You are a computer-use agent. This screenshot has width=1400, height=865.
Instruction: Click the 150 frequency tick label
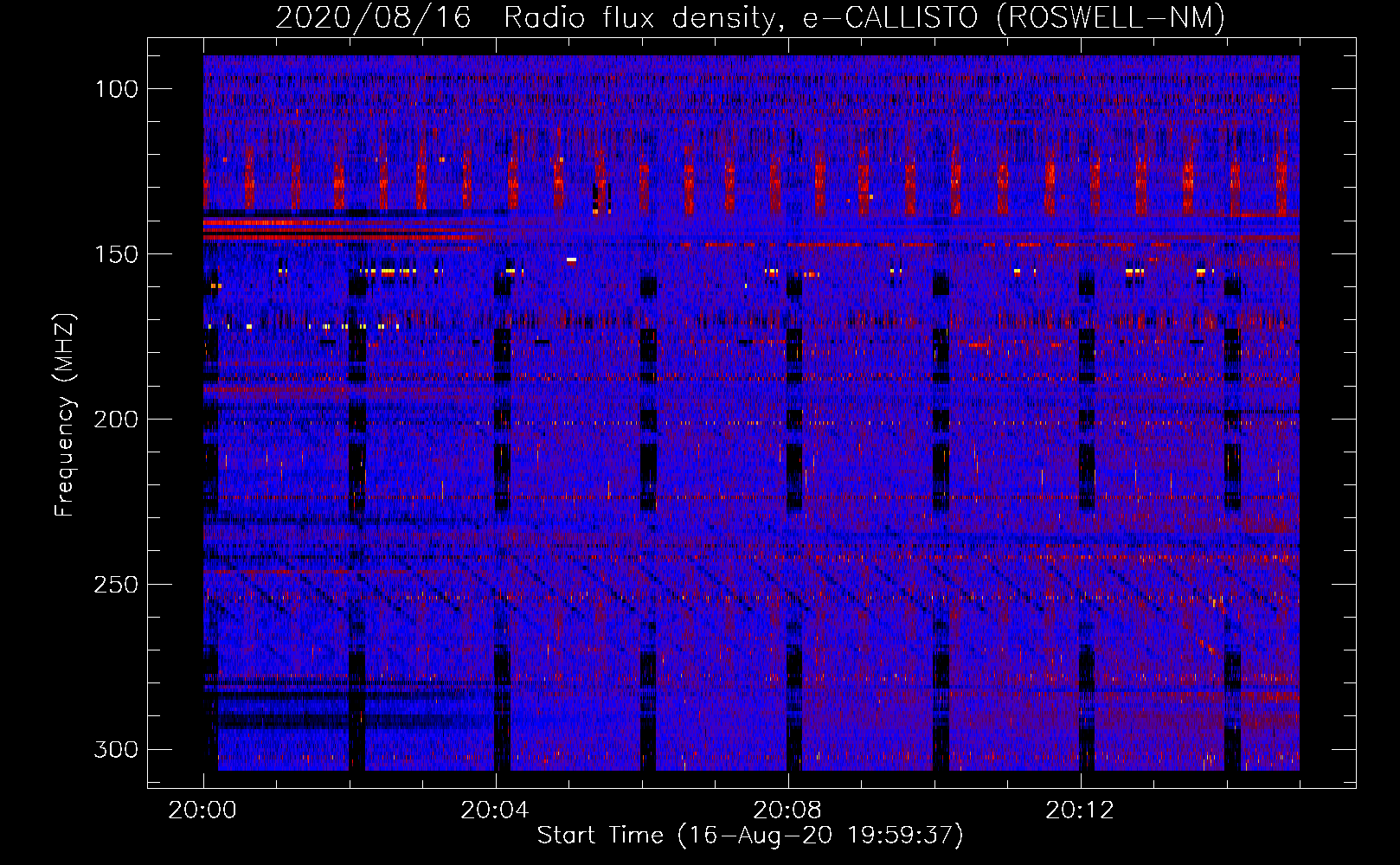tap(117, 254)
